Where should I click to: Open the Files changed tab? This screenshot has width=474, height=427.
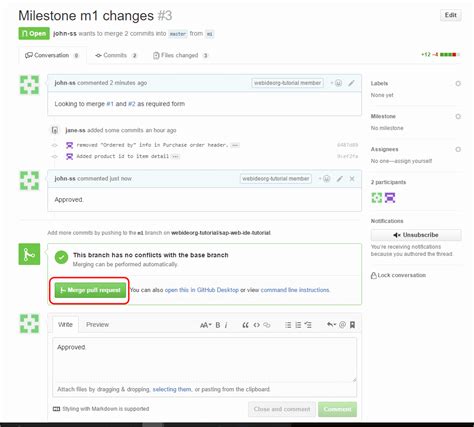pos(180,55)
